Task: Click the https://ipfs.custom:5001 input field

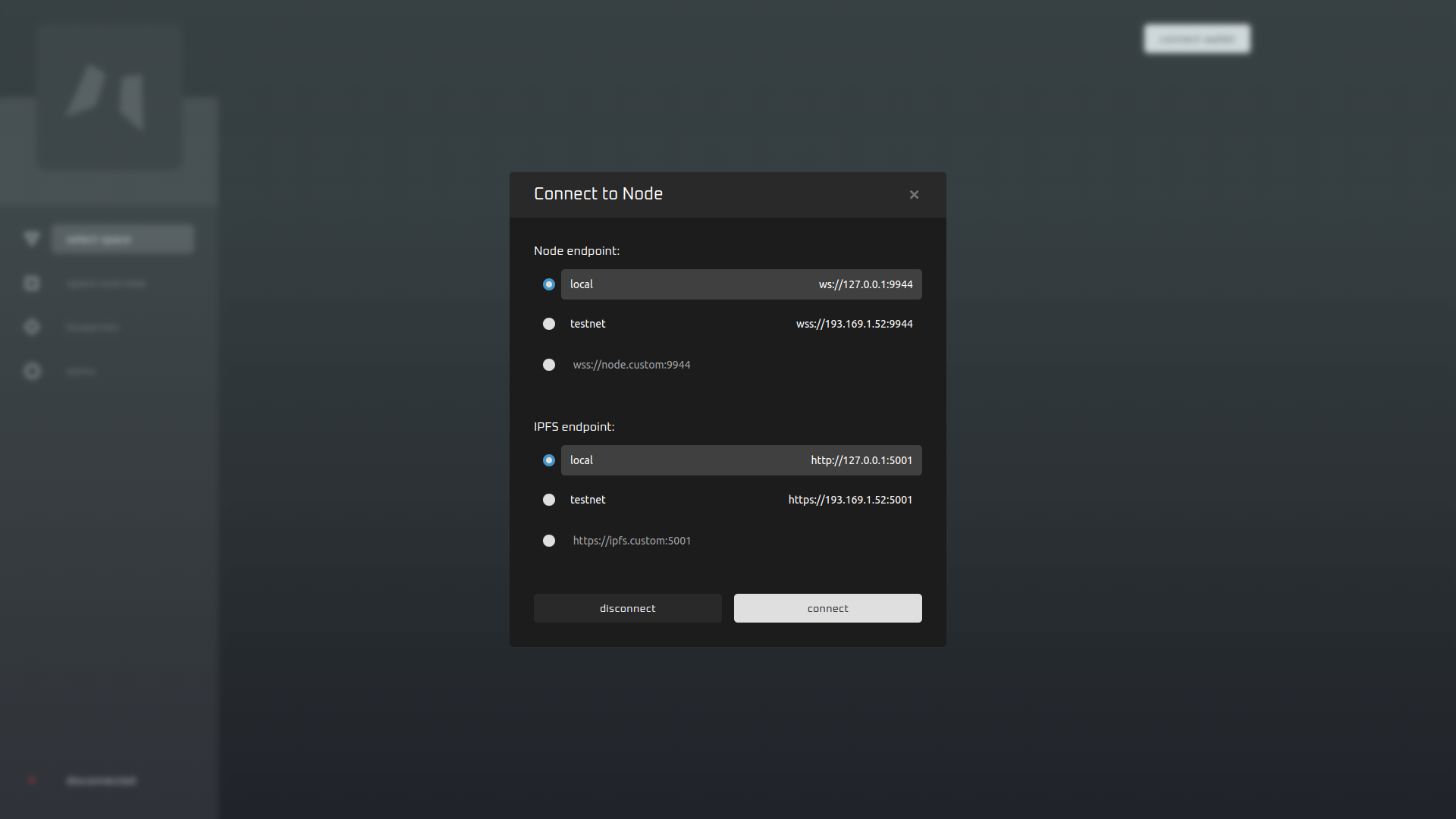Action: pos(742,541)
